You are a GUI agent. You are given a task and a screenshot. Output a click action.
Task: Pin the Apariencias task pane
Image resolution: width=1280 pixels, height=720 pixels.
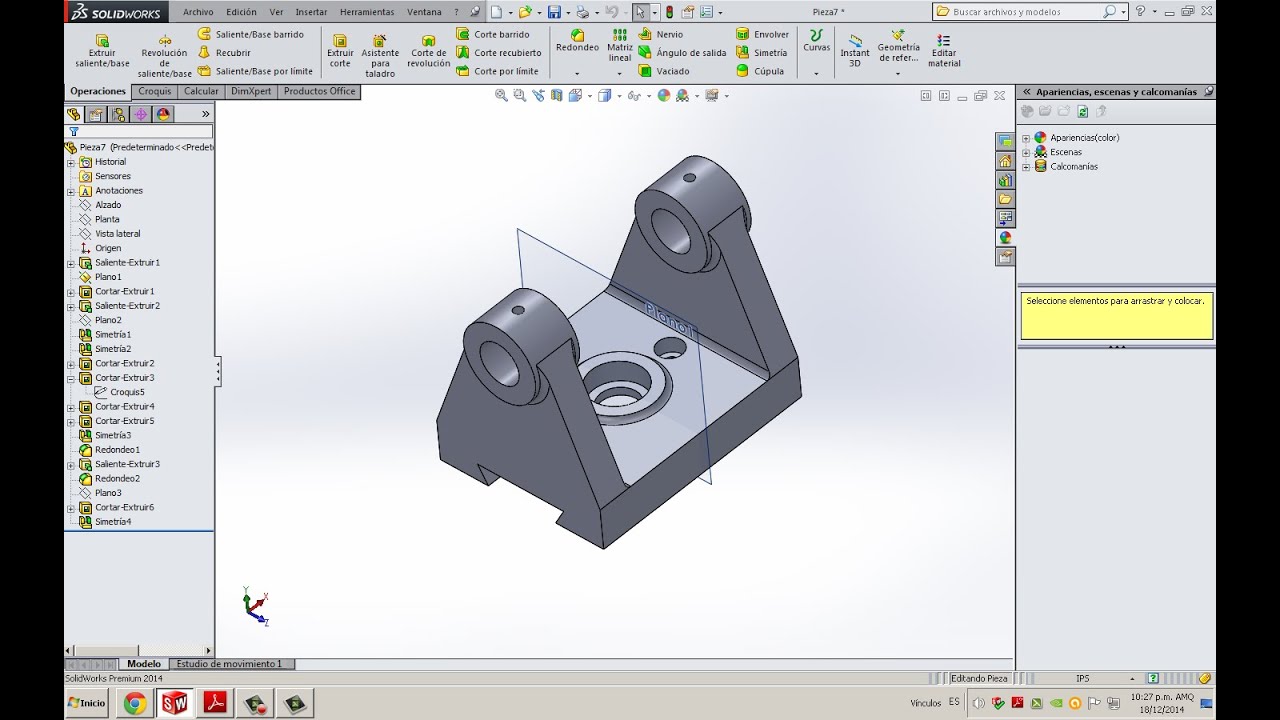[1208, 91]
